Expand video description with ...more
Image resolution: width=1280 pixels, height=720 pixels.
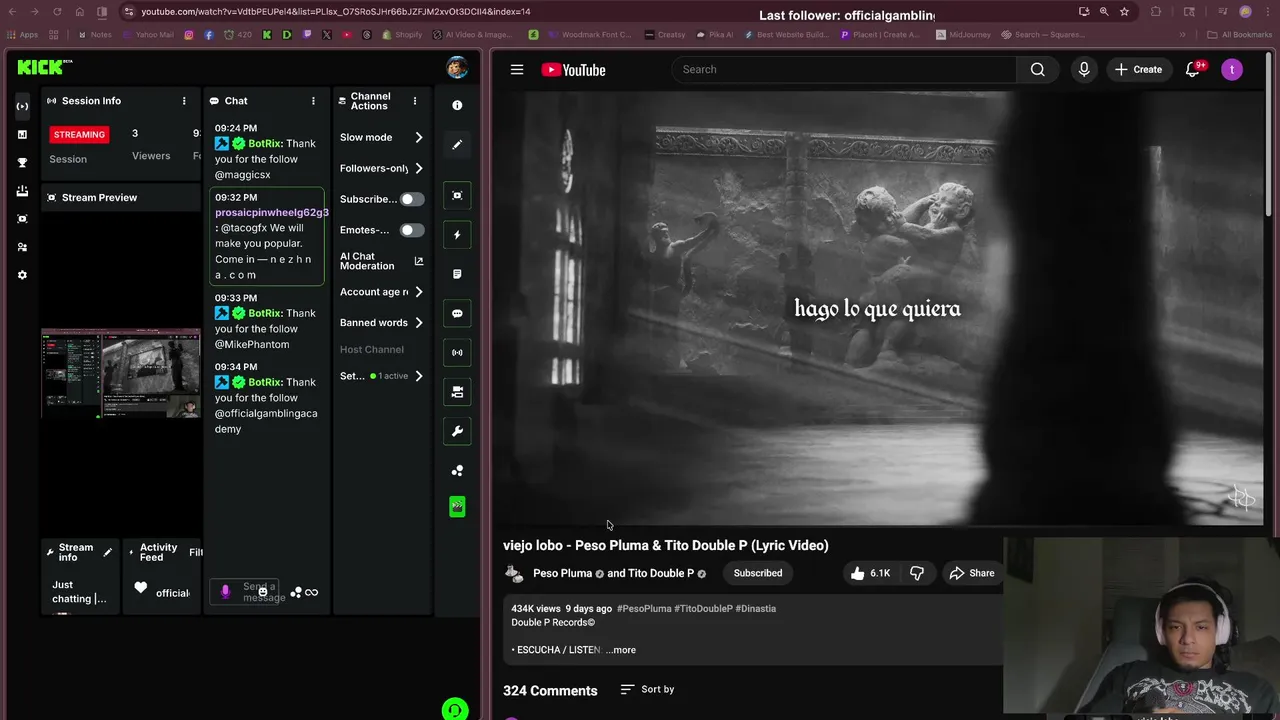click(621, 650)
